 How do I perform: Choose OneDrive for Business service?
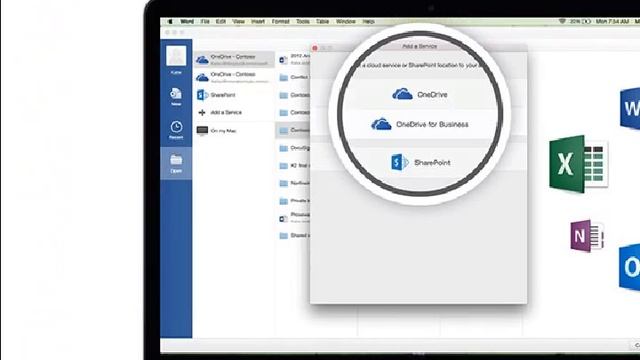point(420,124)
